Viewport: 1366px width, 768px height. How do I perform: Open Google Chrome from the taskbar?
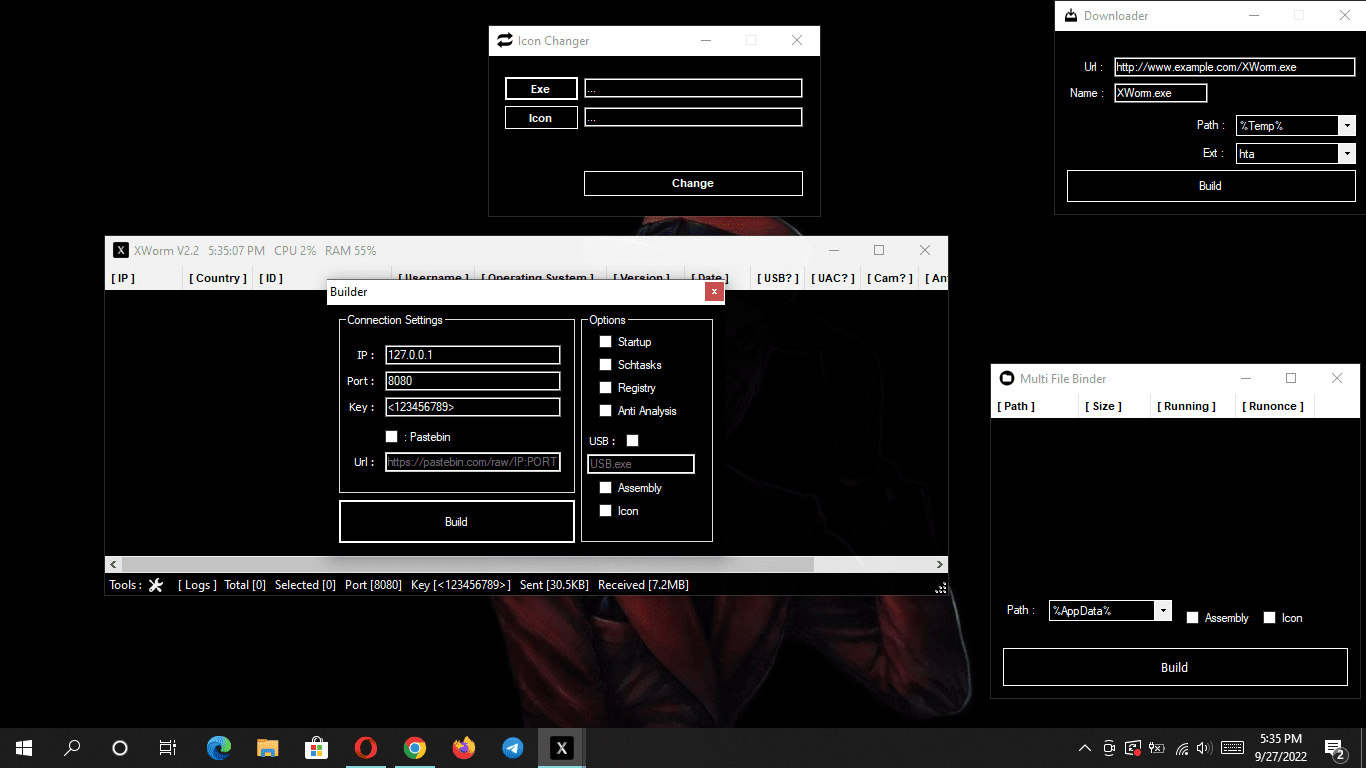[414, 747]
